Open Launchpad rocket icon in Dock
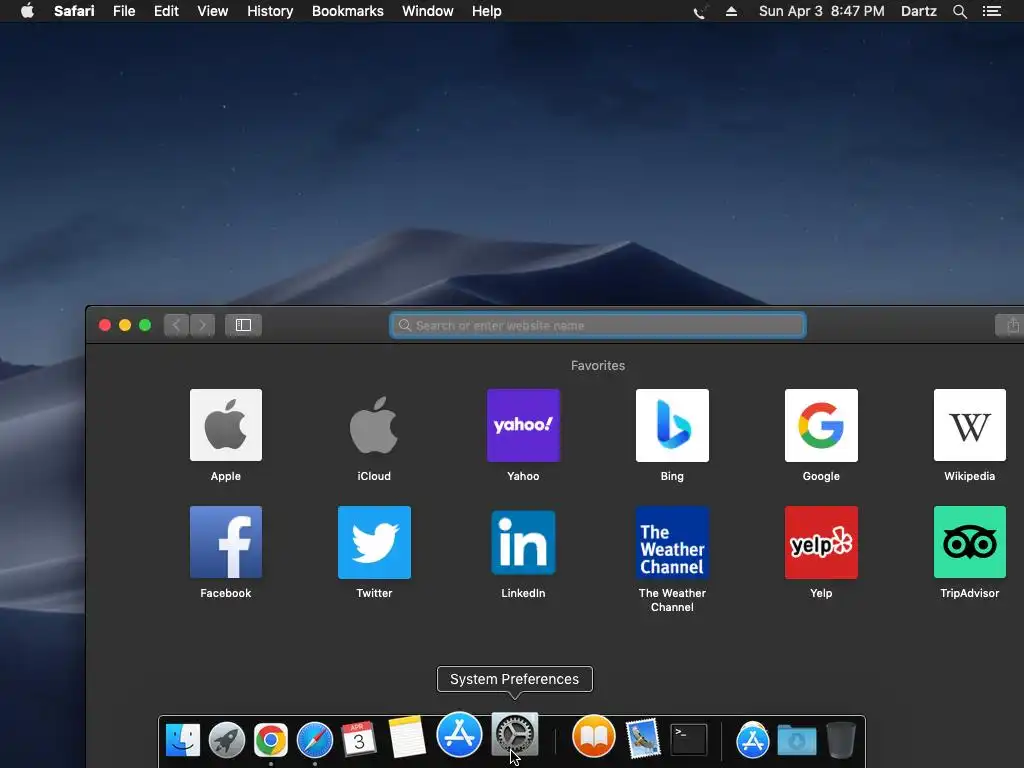Image resolution: width=1024 pixels, height=768 pixels. coord(227,739)
